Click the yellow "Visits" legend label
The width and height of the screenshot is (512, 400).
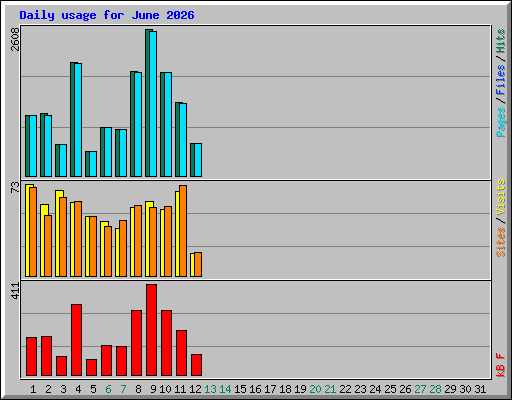pos(500,197)
